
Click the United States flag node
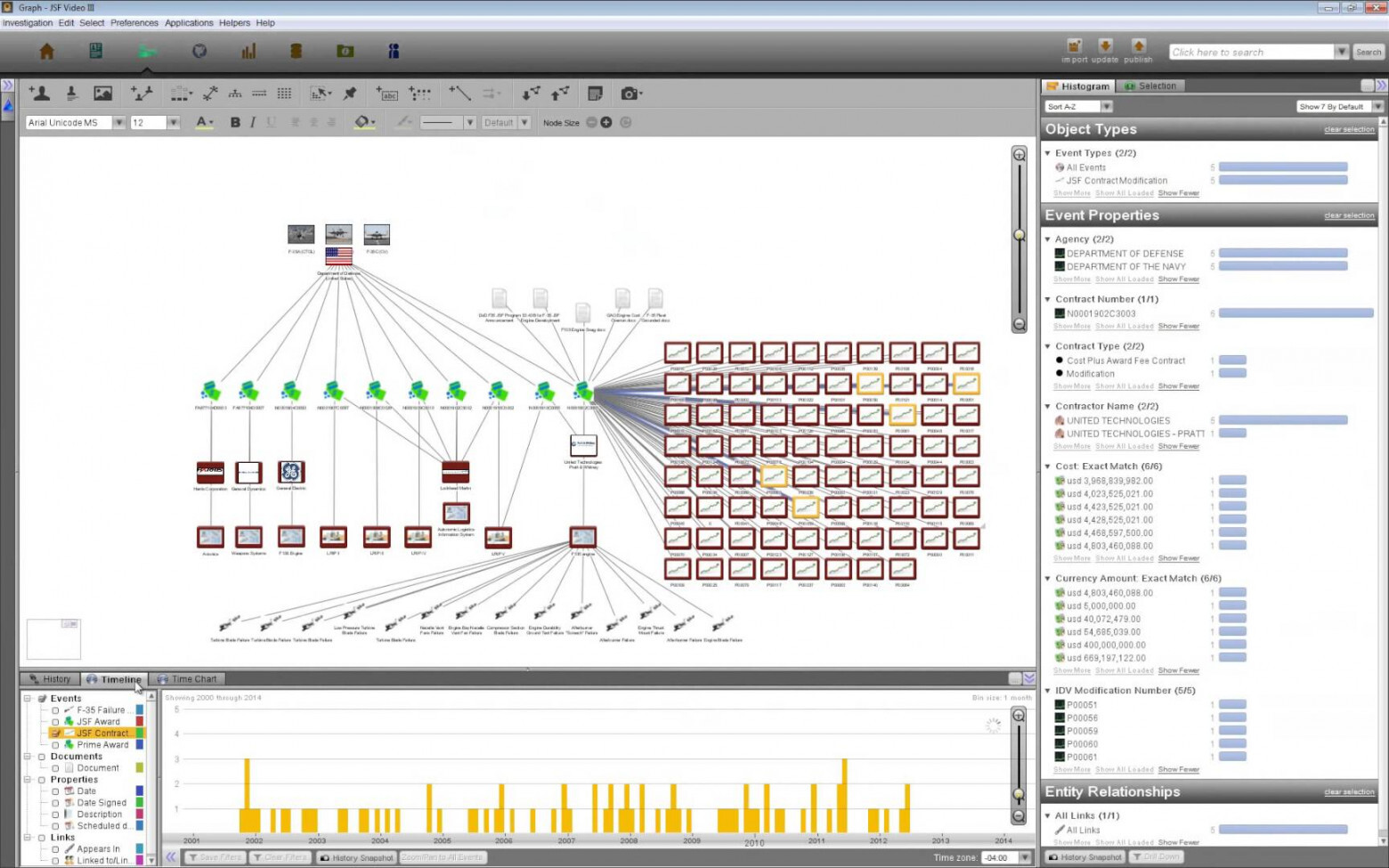pyautogui.click(x=338, y=257)
